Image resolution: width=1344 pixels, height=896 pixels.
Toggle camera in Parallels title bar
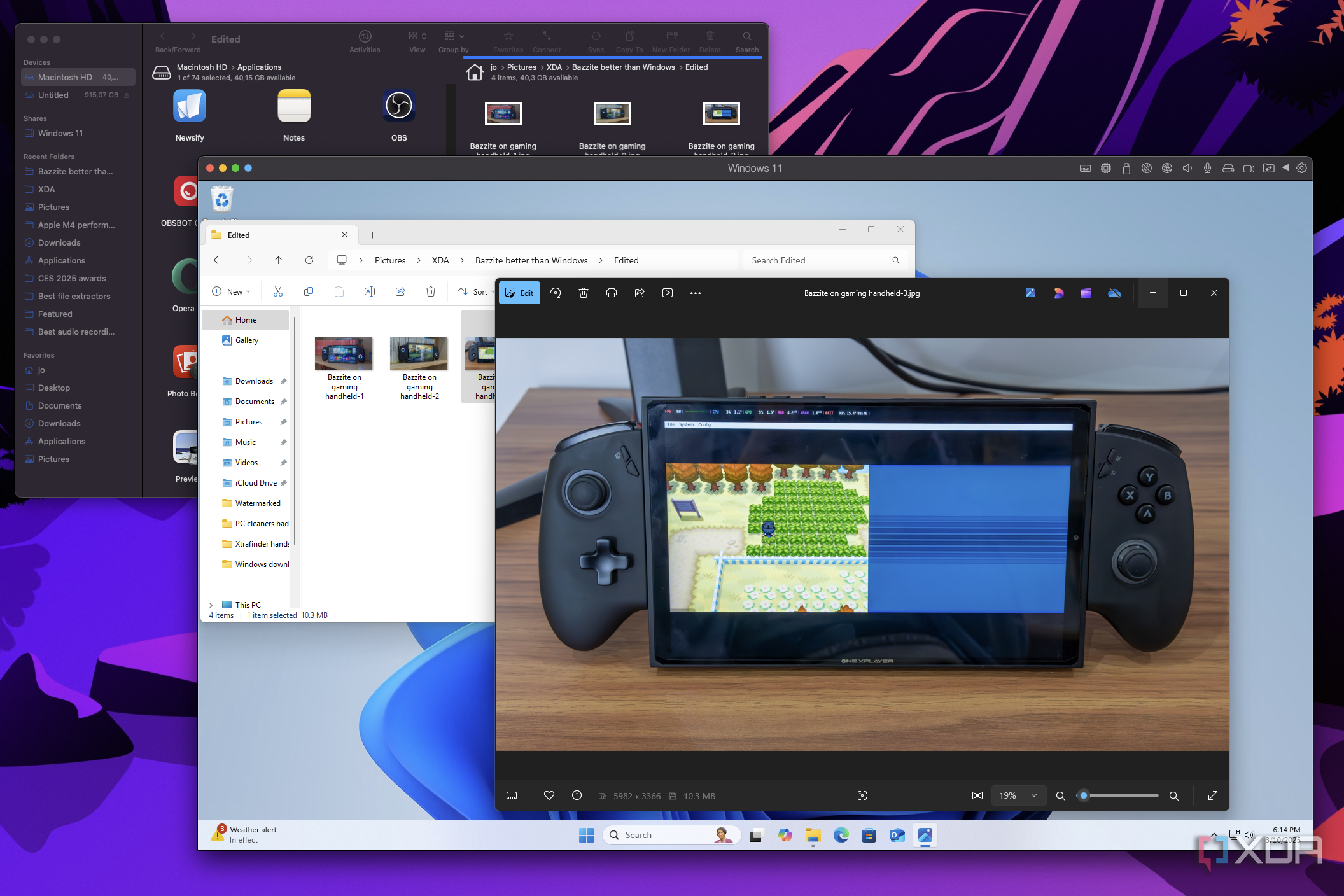1249,168
